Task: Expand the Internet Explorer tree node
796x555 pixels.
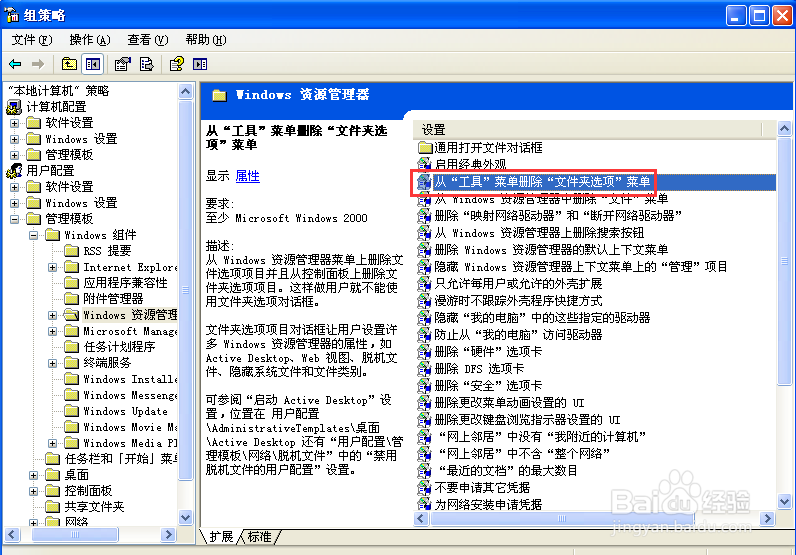Action: tap(52, 267)
